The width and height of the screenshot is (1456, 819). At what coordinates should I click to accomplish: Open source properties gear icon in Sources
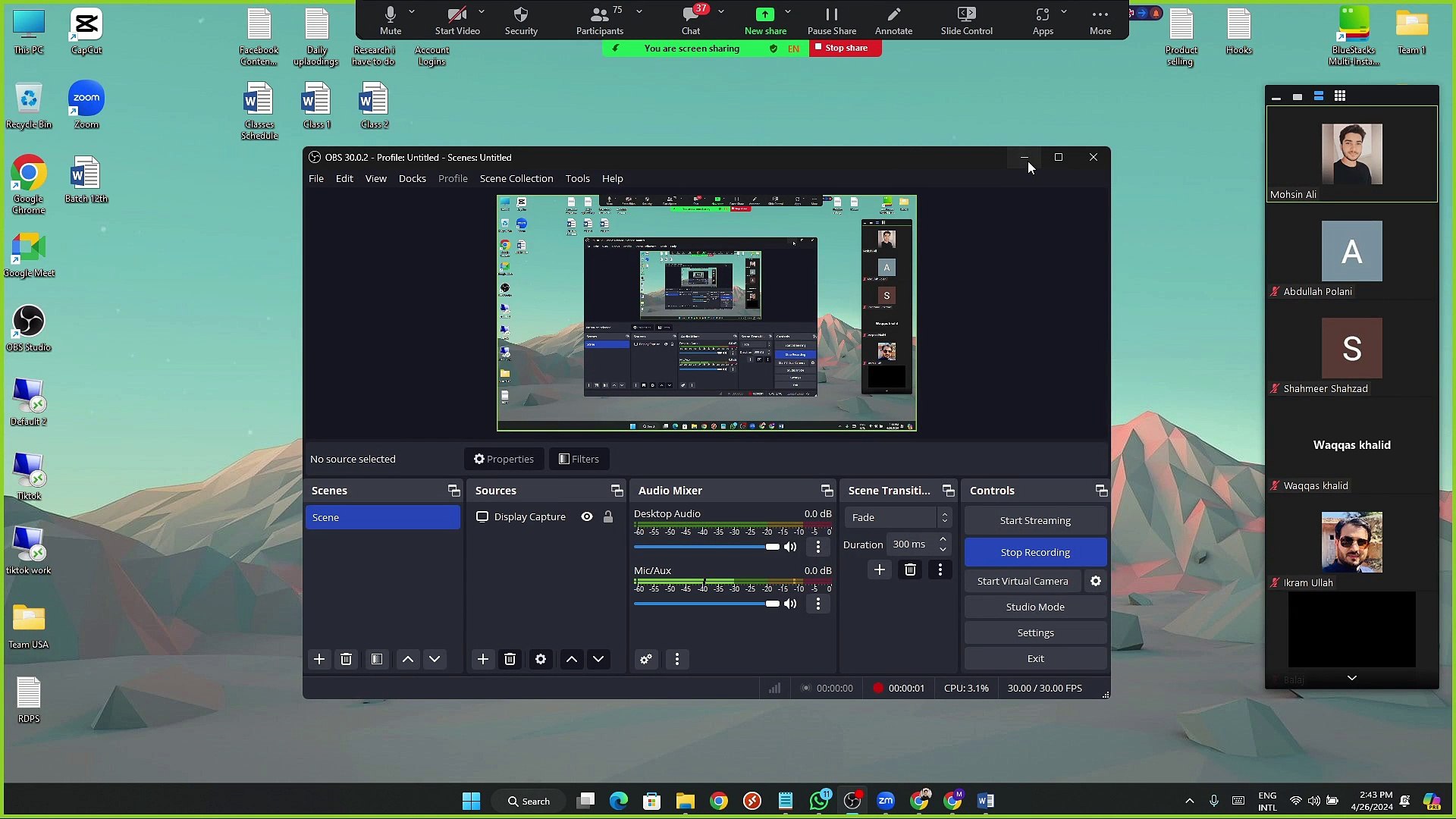point(541,659)
